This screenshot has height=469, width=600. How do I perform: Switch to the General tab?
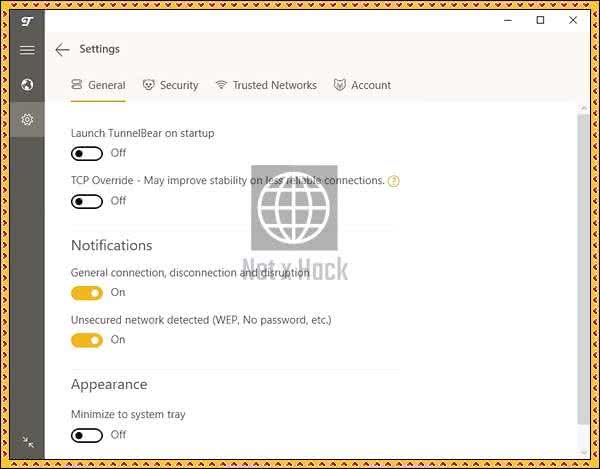click(x=98, y=85)
